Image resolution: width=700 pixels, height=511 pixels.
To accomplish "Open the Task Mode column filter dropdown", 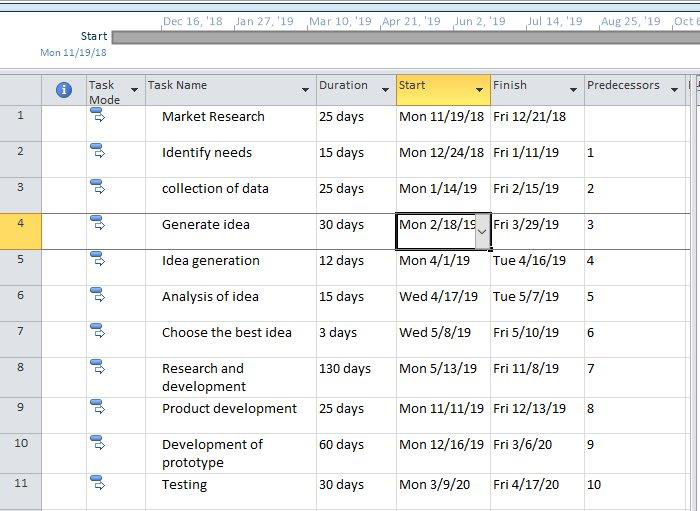I will tap(134, 90).
